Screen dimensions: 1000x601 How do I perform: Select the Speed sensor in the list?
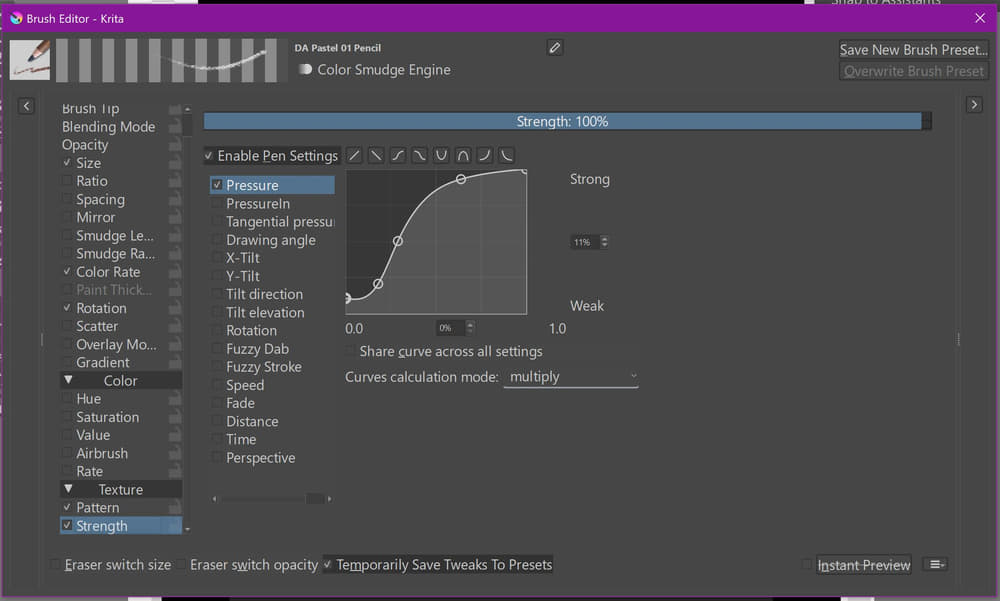click(x=245, y=385)
